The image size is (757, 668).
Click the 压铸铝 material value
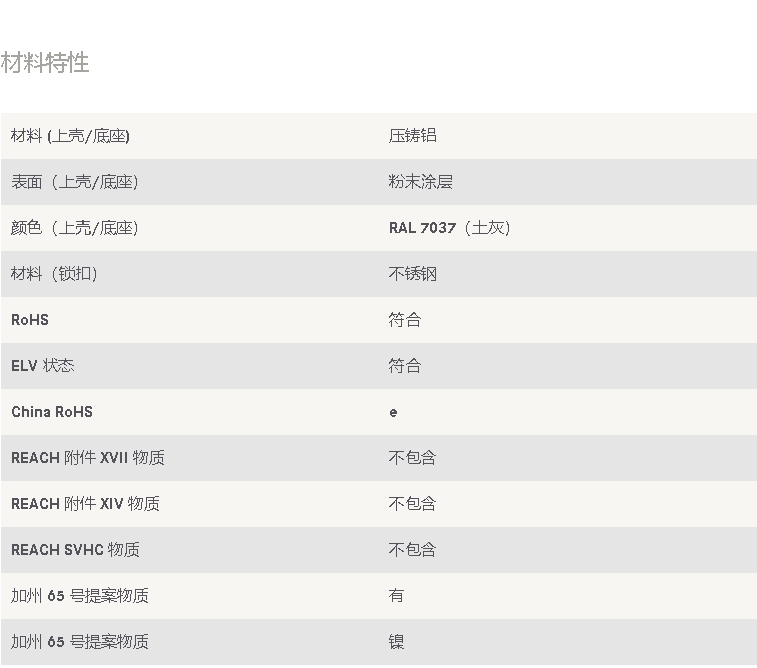(412, 136)
